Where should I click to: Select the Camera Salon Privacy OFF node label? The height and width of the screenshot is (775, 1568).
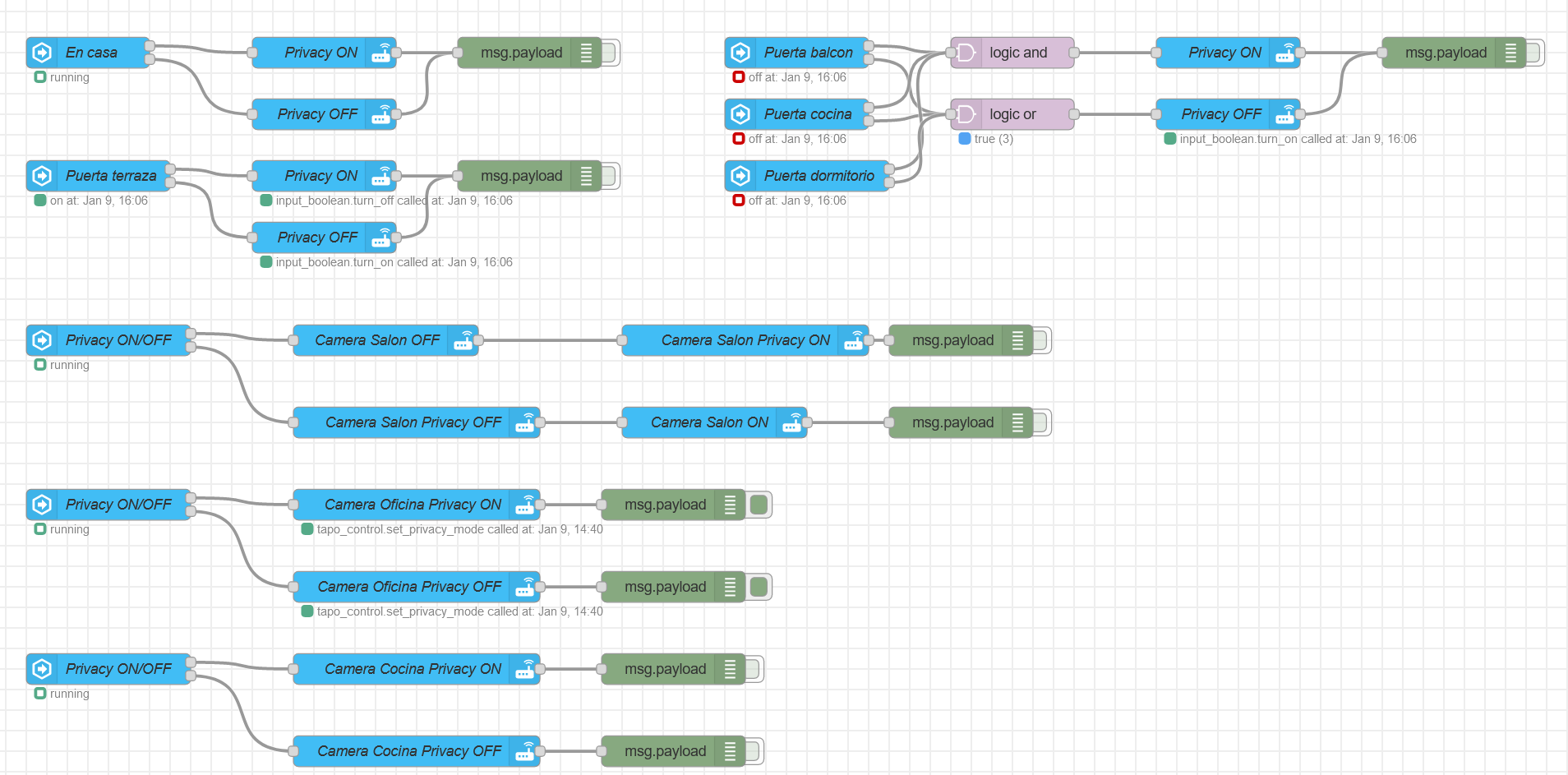tap(413, 422)
